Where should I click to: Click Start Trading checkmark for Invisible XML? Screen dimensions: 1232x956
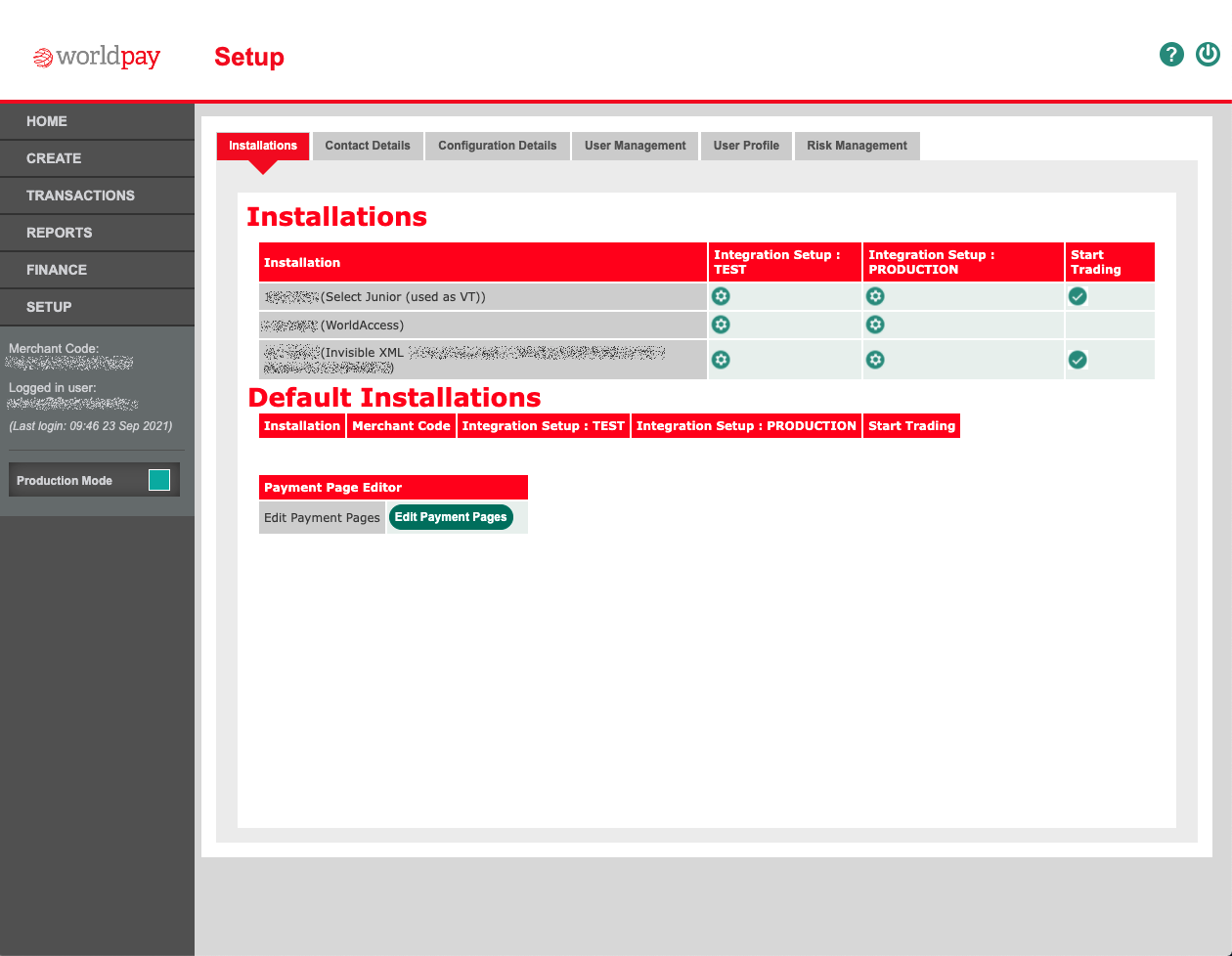[1078, 360]
